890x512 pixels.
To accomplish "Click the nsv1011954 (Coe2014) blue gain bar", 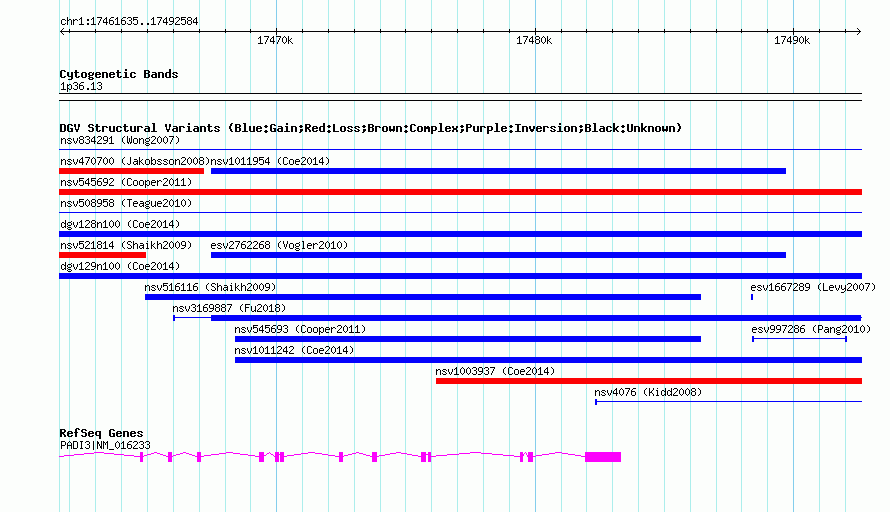I will click(498, 171).
